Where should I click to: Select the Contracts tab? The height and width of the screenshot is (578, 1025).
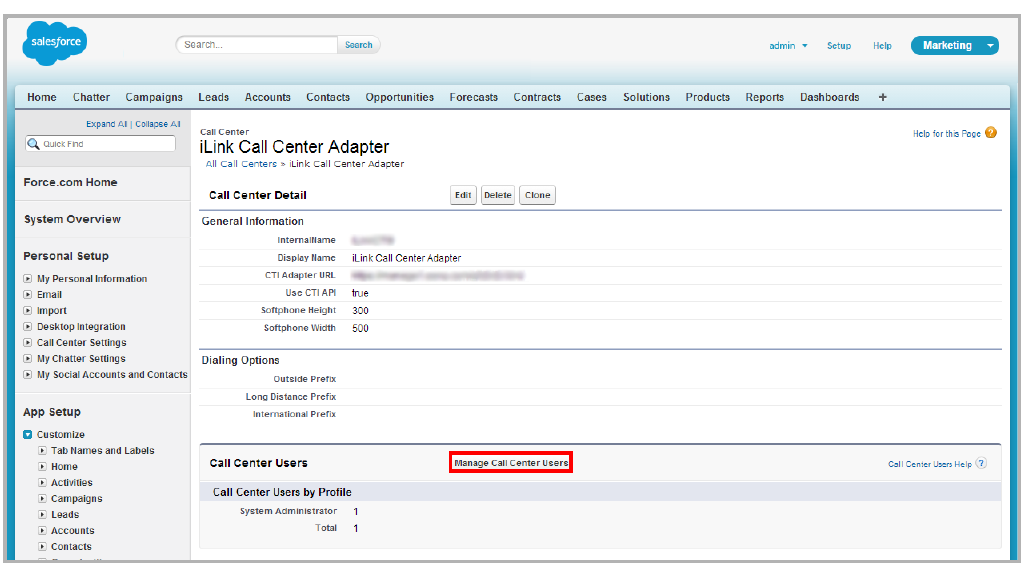point(537,97)
